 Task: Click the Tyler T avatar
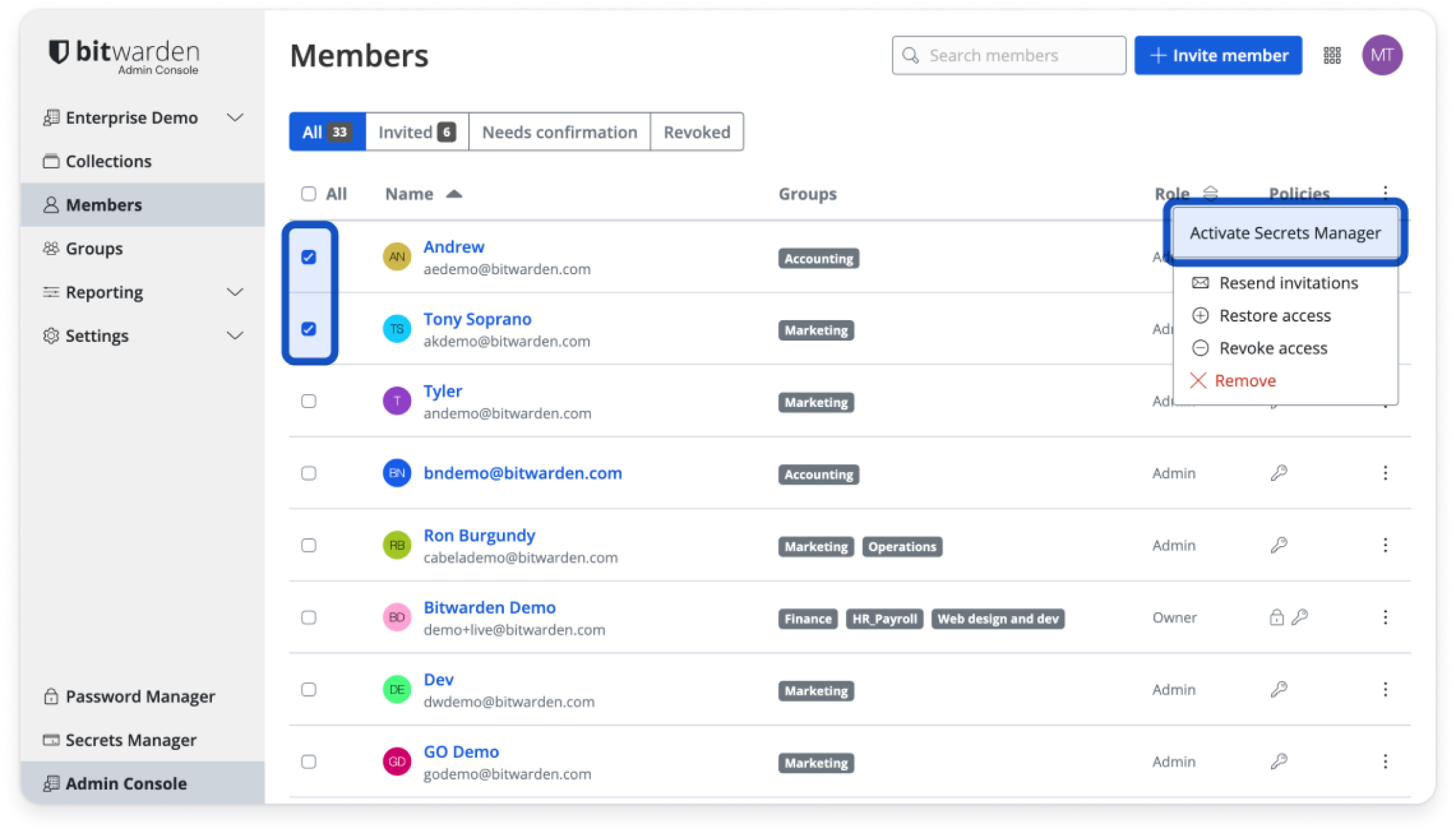(x=396, y=401)
